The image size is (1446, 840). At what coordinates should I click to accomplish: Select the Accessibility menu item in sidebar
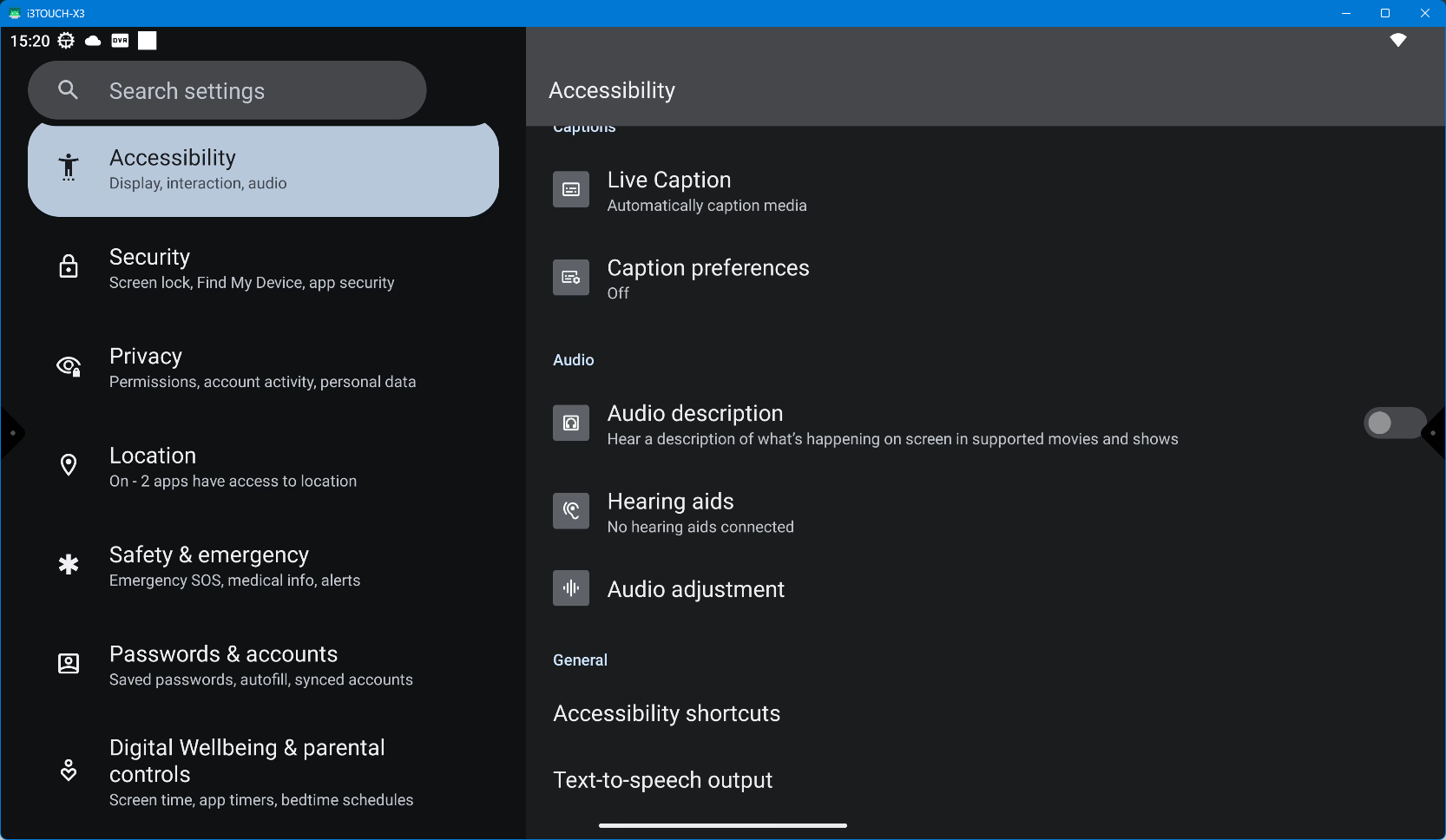pyautogui.click(x=263, y=169)
